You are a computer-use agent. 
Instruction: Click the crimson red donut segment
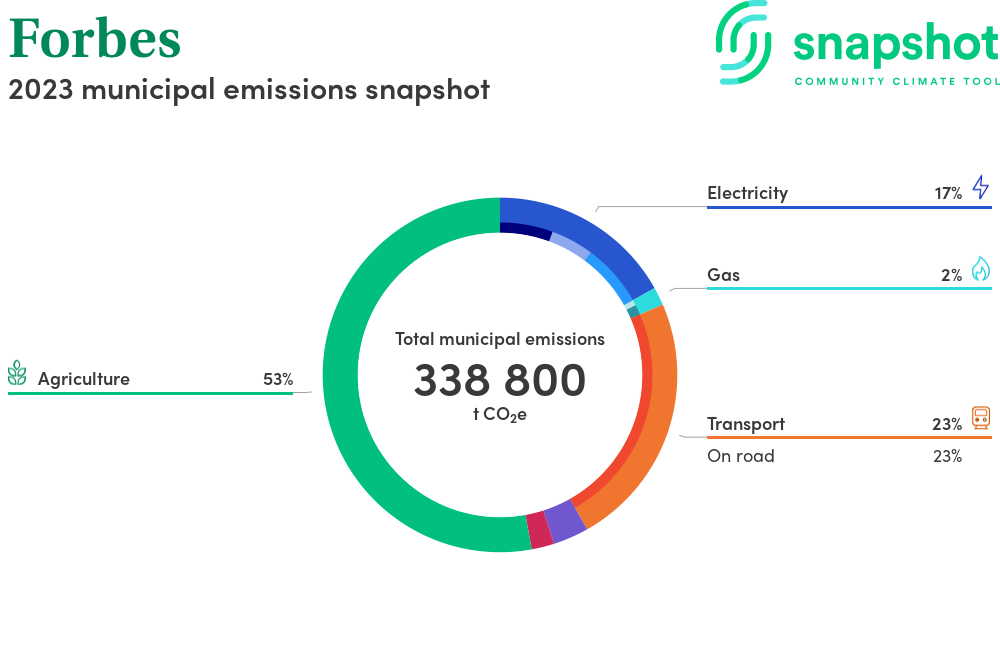click(540, 530)
